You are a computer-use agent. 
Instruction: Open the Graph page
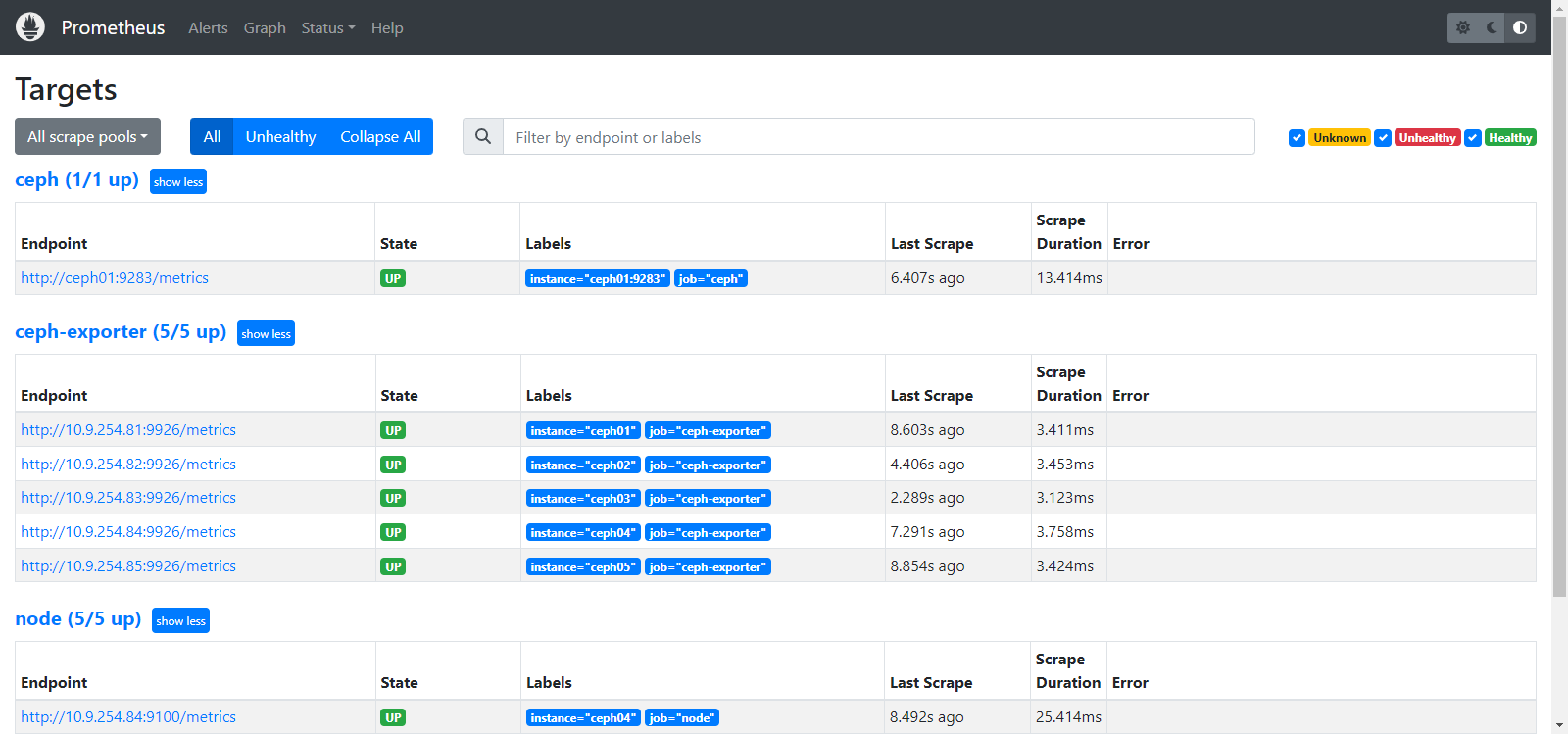(265, 27)
